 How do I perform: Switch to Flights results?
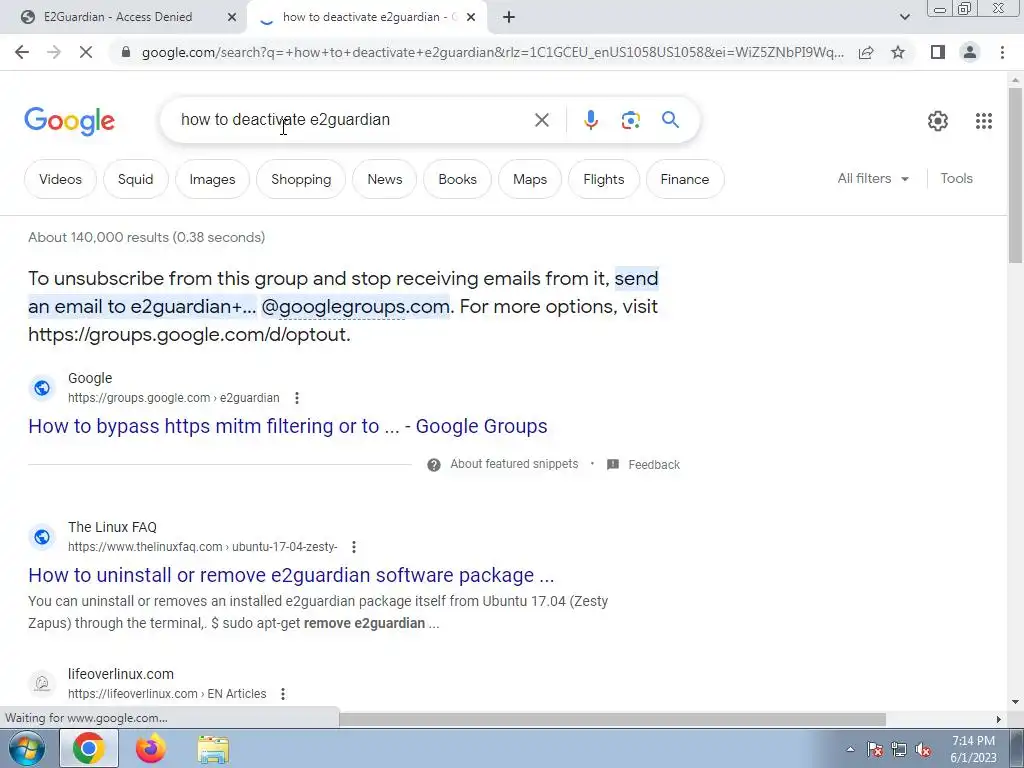603,179
